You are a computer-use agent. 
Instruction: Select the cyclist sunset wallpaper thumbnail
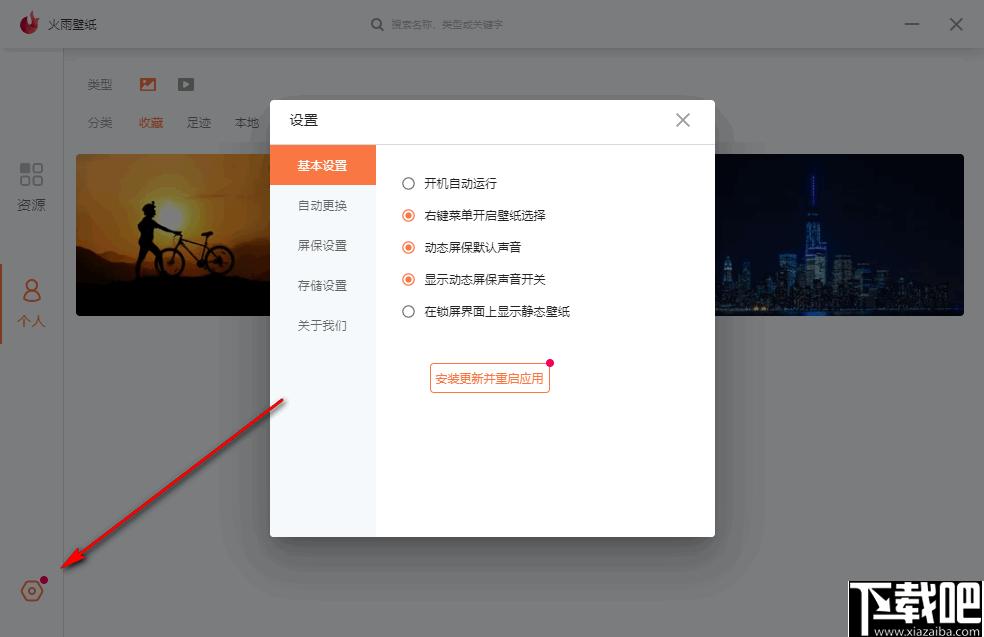tap(172, 235)
